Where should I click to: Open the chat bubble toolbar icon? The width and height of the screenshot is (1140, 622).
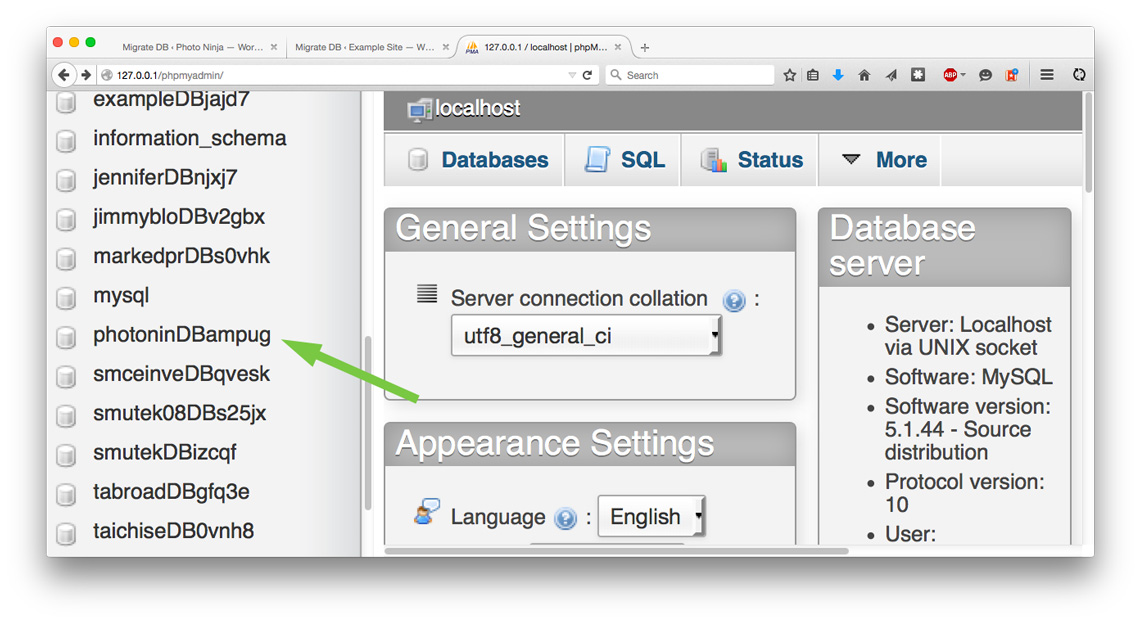[985, 74]
